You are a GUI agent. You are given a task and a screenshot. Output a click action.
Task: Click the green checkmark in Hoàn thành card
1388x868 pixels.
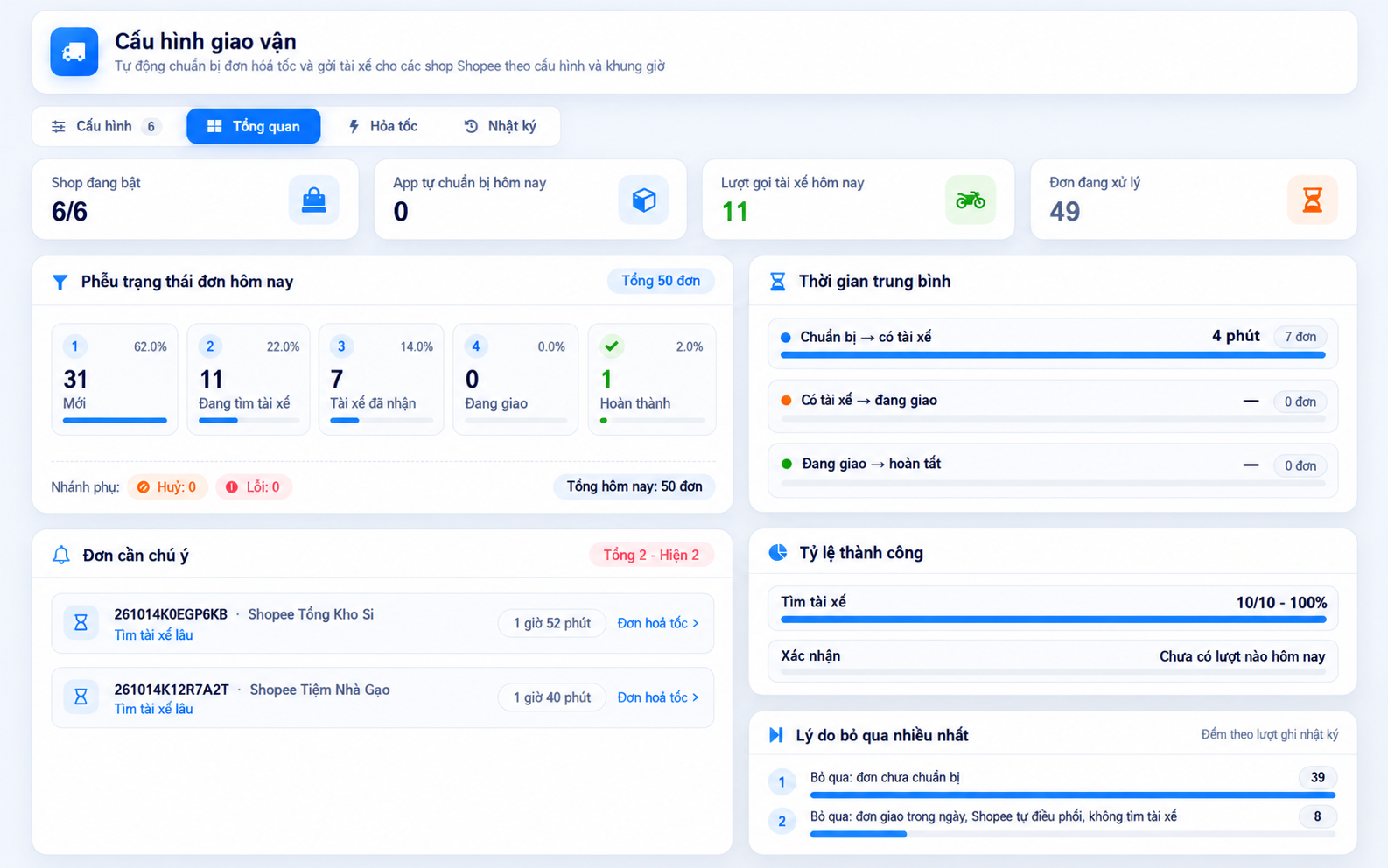point(612,346)
